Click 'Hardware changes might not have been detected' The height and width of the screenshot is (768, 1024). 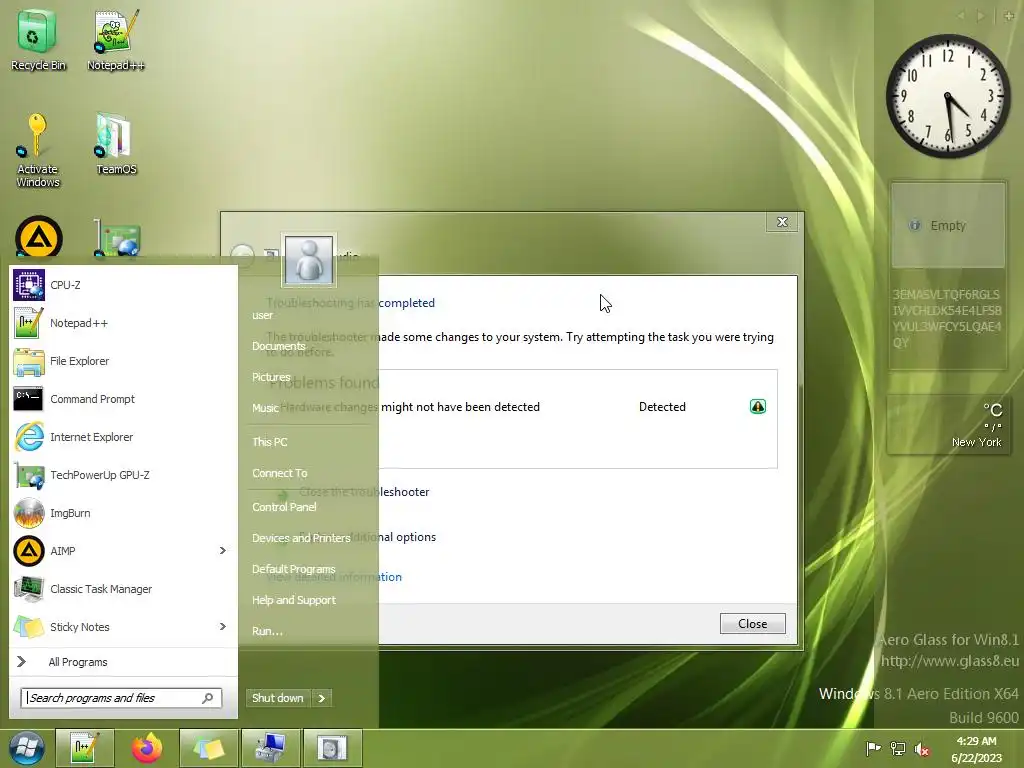(410, 407)
